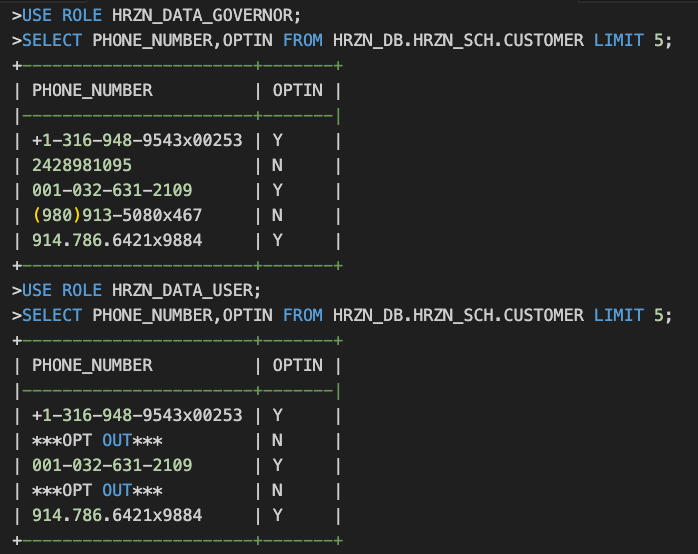This screenshot has width=698, height=554.
Task: Click the PHONE_NUMBER header in the data user results
Action: (x=92, y=365)
